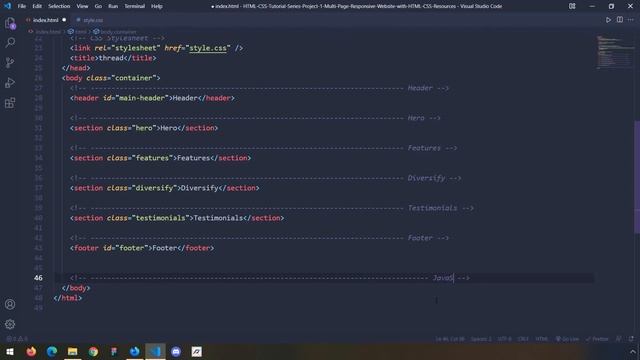Open Firefox Developer Edition from taskbar
The height and width of the screenshot is (360, 640).
coord(135,351)
